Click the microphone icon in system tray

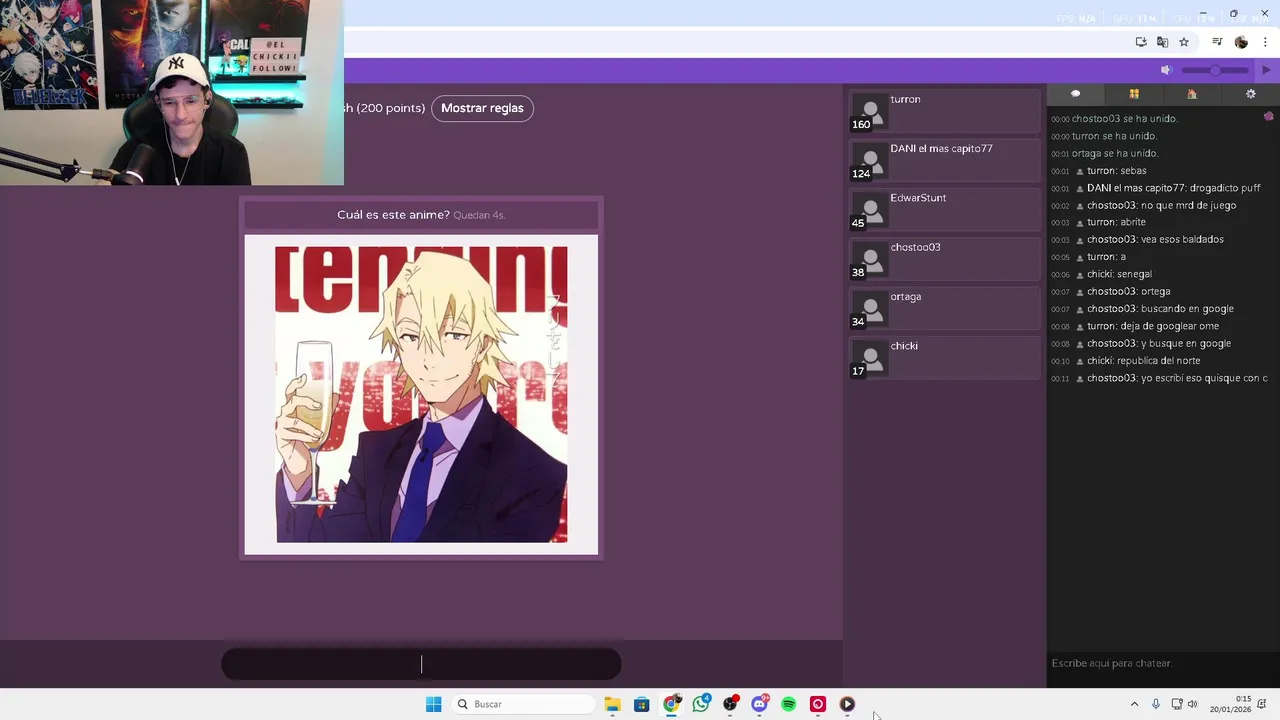click(x=1156, y=704)
